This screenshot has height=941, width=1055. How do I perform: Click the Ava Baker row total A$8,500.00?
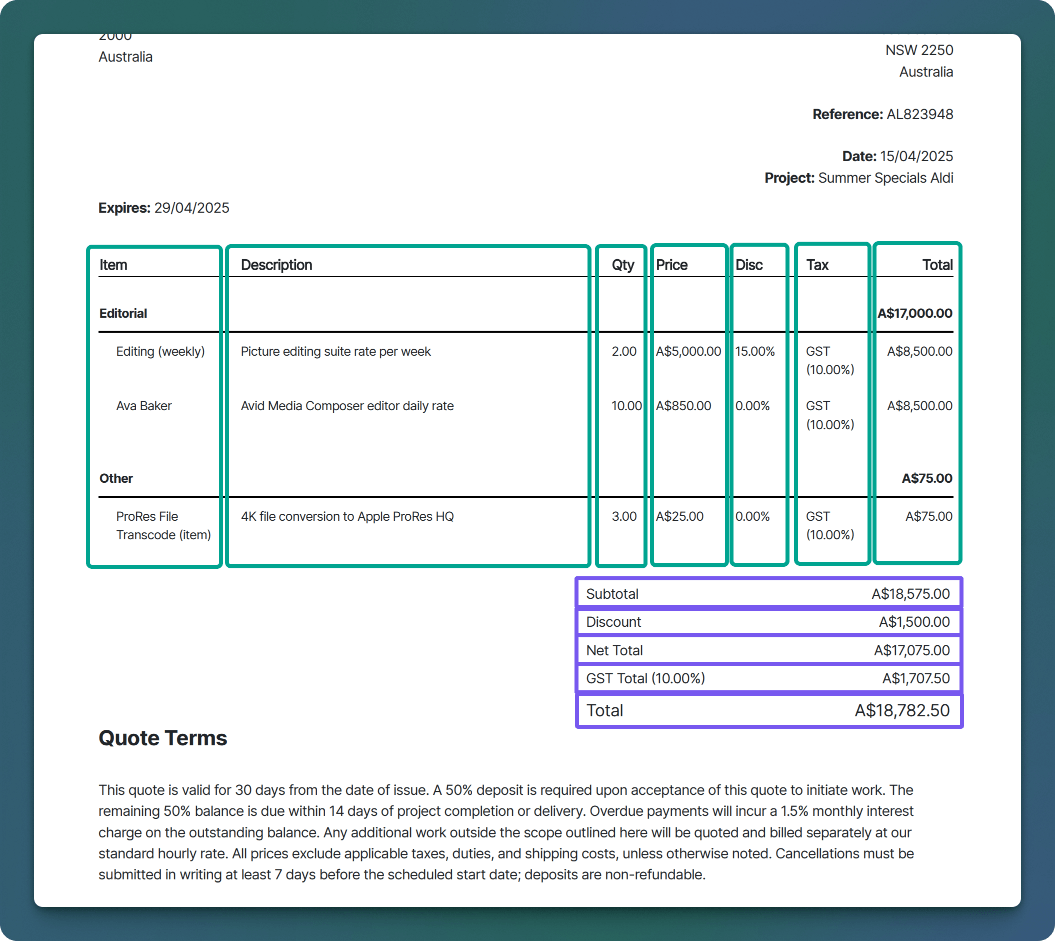(920, 406)
